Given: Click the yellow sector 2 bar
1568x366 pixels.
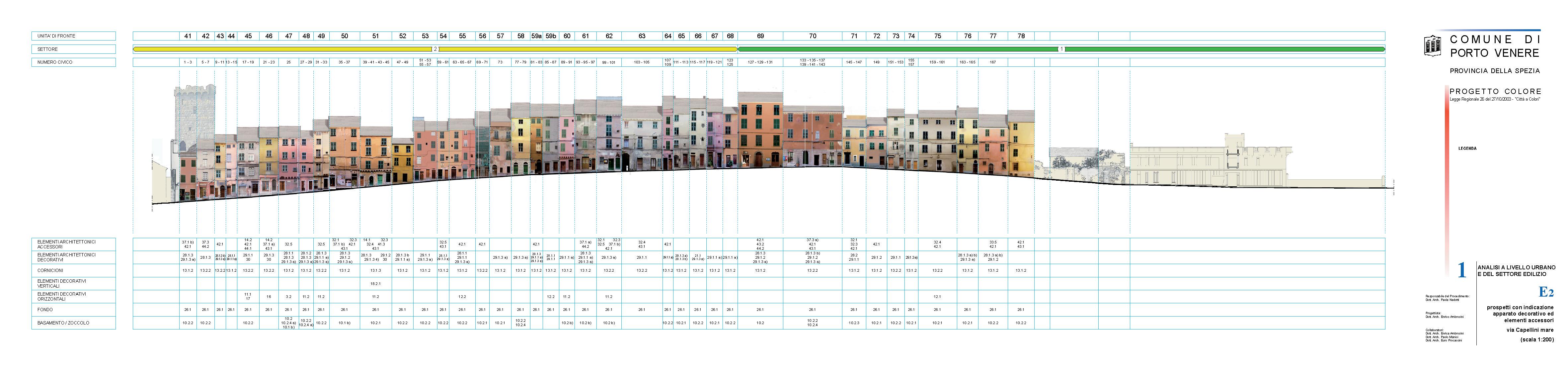Looking at the screenshot, I should pos(280,49).
